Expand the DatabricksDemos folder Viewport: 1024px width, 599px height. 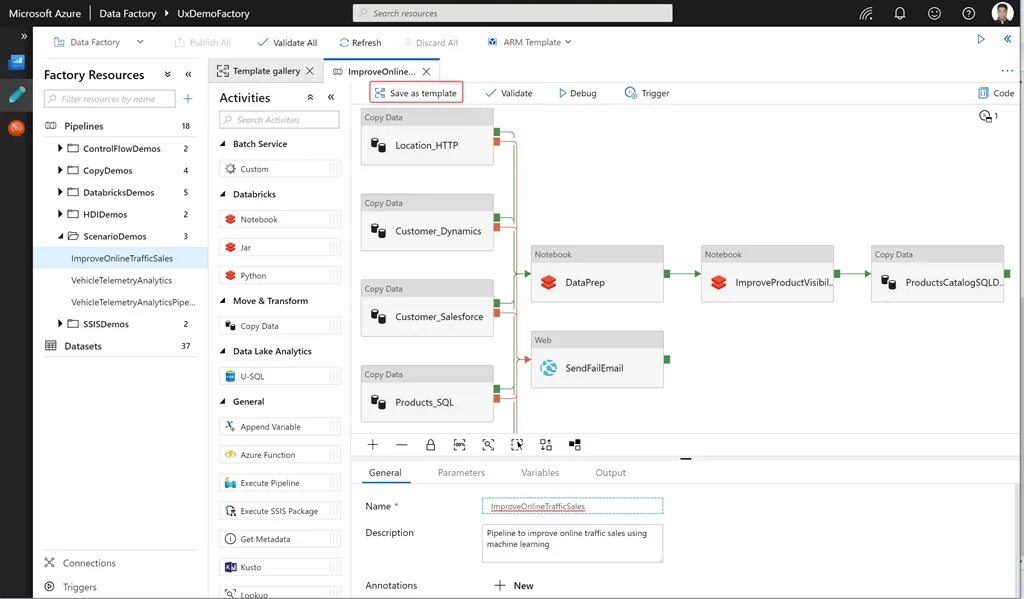point(60,192)
